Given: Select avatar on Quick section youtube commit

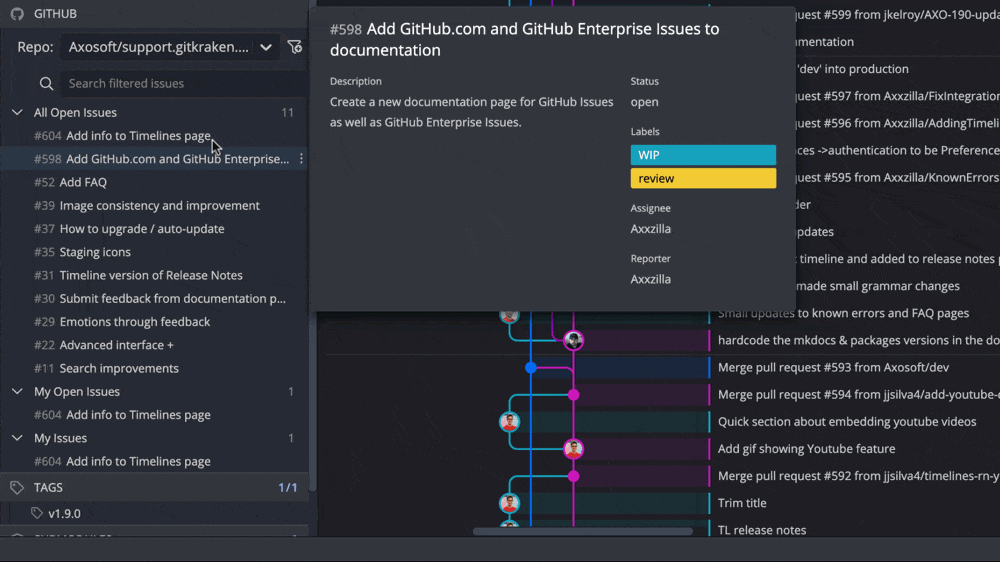Looking at the screenshot, I should point(509,422).
